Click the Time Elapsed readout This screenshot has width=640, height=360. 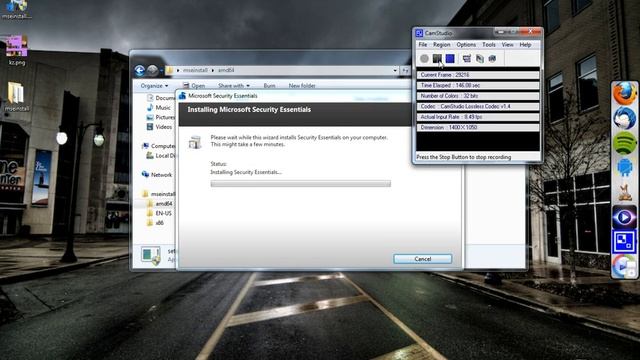tap(478, 86)
